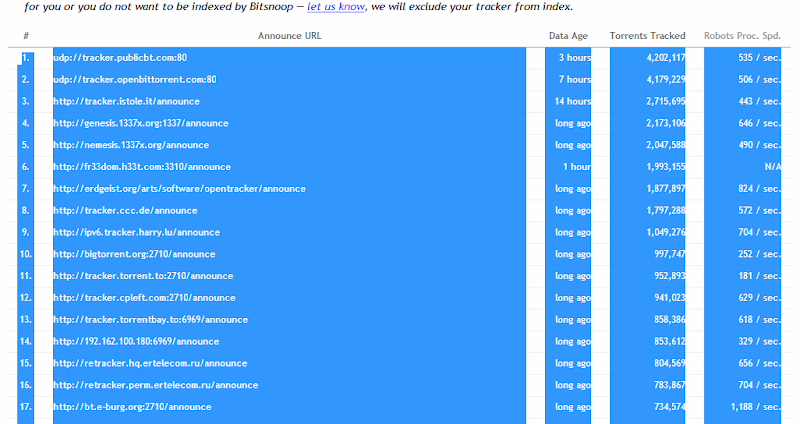Click the '646 / sec.' speed value
Image resolution: width=800 pixels, height=424 pixels.
coord(759,123)
